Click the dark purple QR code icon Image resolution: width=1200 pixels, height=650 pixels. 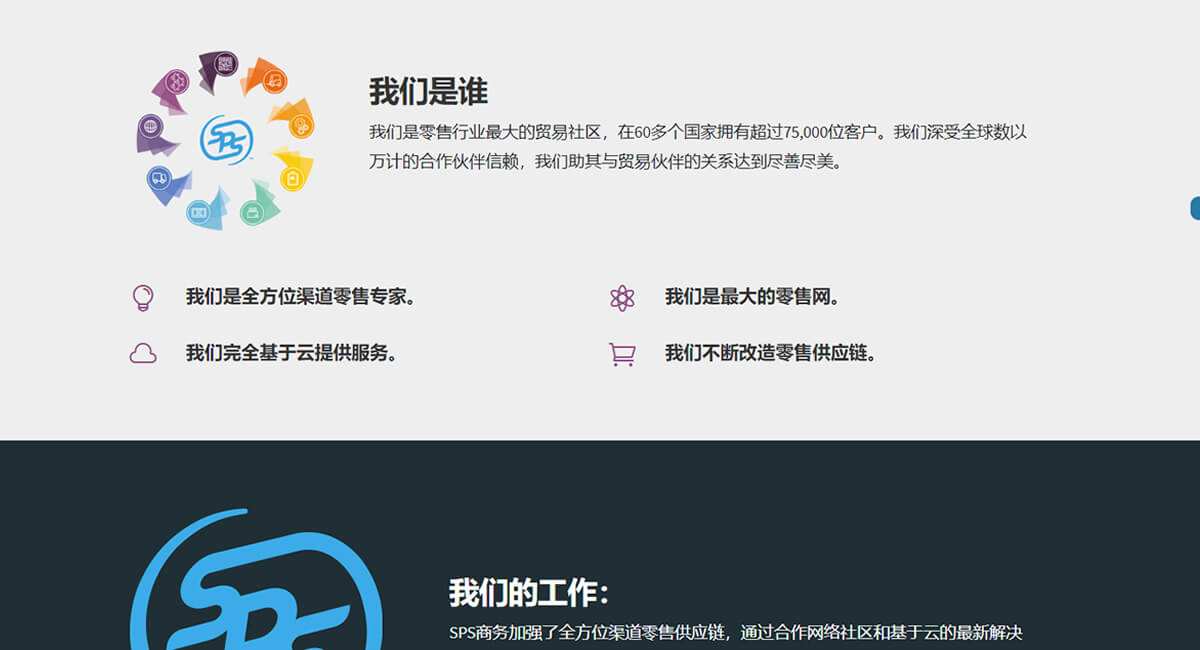[x=225, y=64]
